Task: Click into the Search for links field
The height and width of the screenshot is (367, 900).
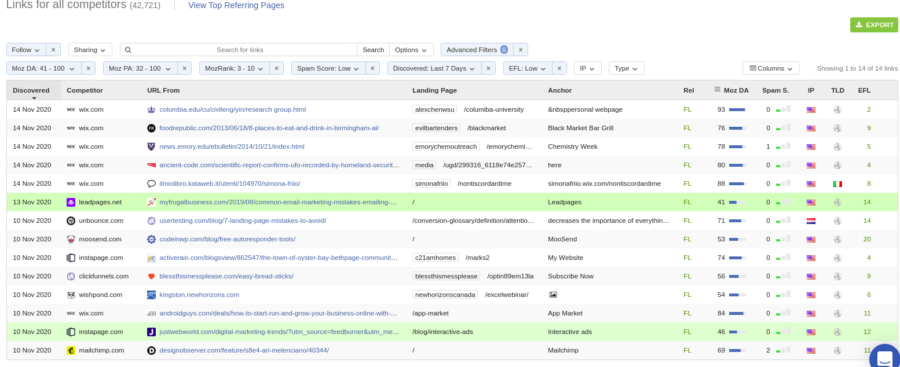Action: click(x=240, y=50)
